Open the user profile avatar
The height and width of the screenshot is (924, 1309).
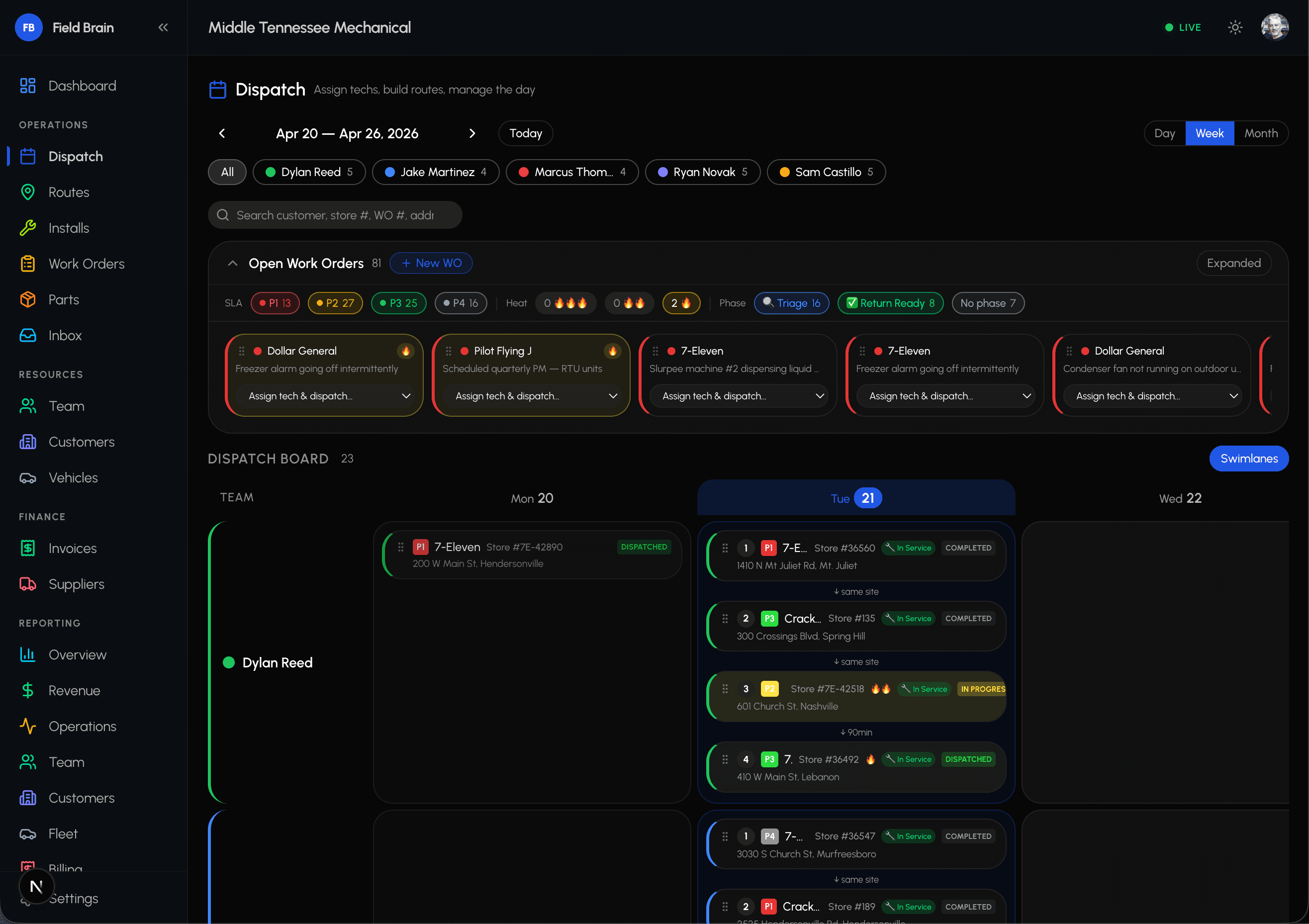click(x=1275, y=27)
